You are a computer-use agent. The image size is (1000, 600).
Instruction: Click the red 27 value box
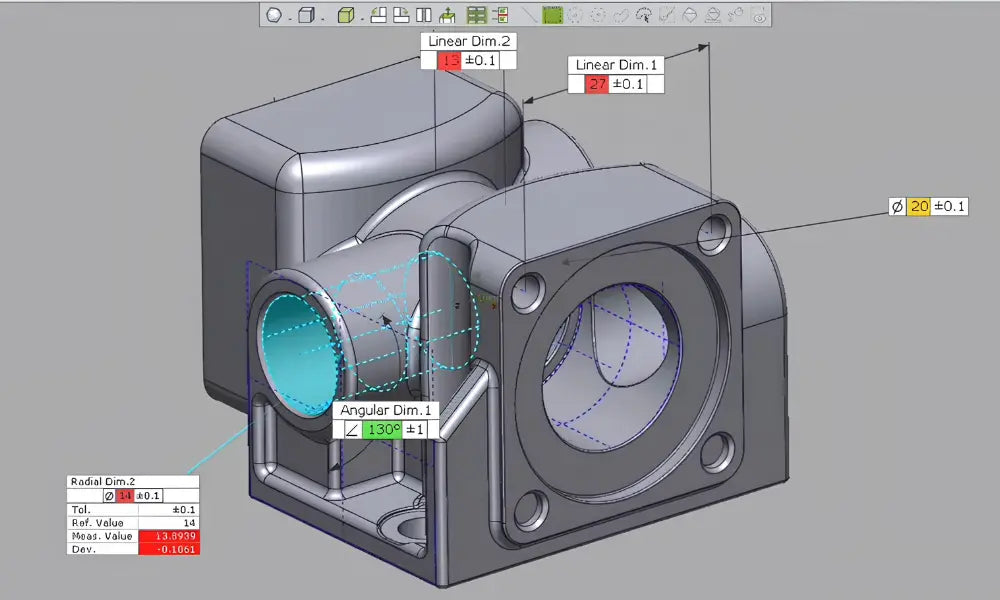click(x=598, y=84)
